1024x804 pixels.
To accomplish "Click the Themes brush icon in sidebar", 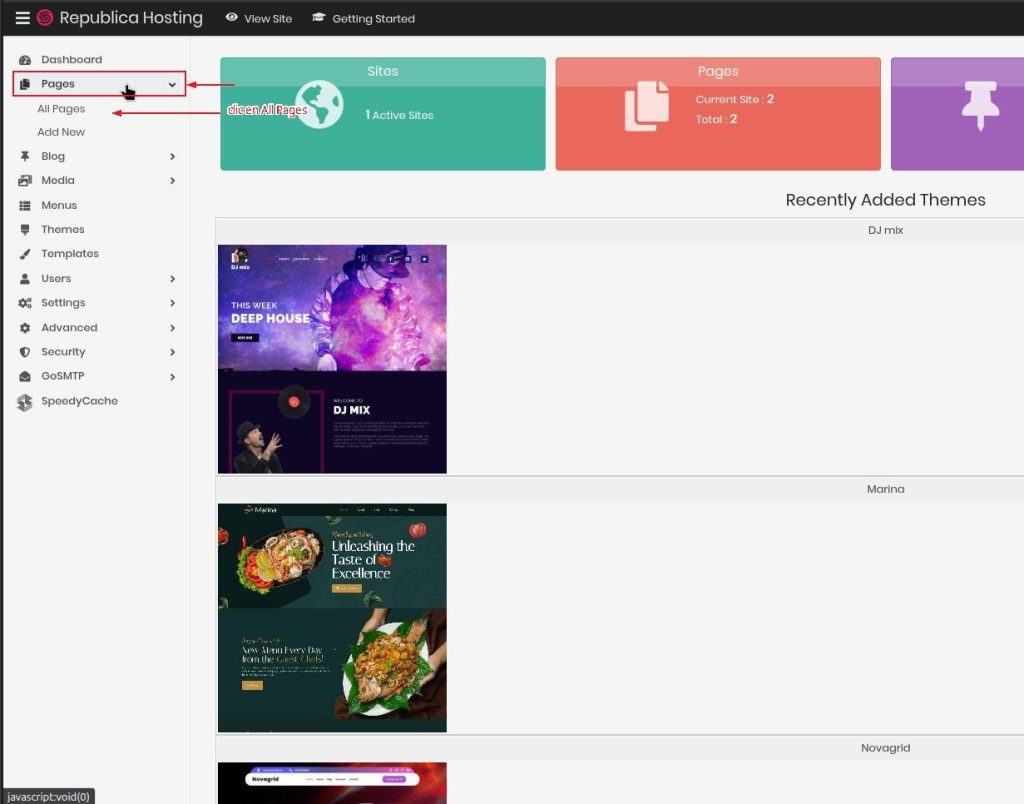I will click(x=25, y=230).
